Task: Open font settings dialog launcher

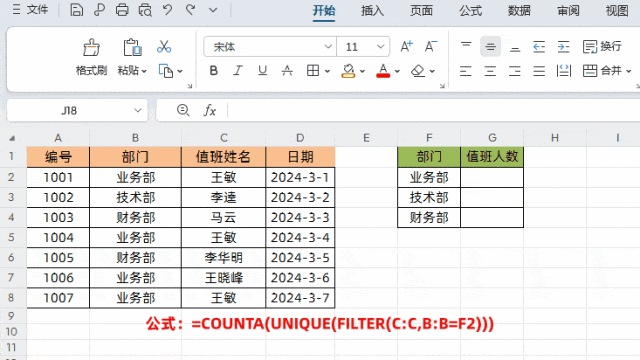Action: (442, 86)
